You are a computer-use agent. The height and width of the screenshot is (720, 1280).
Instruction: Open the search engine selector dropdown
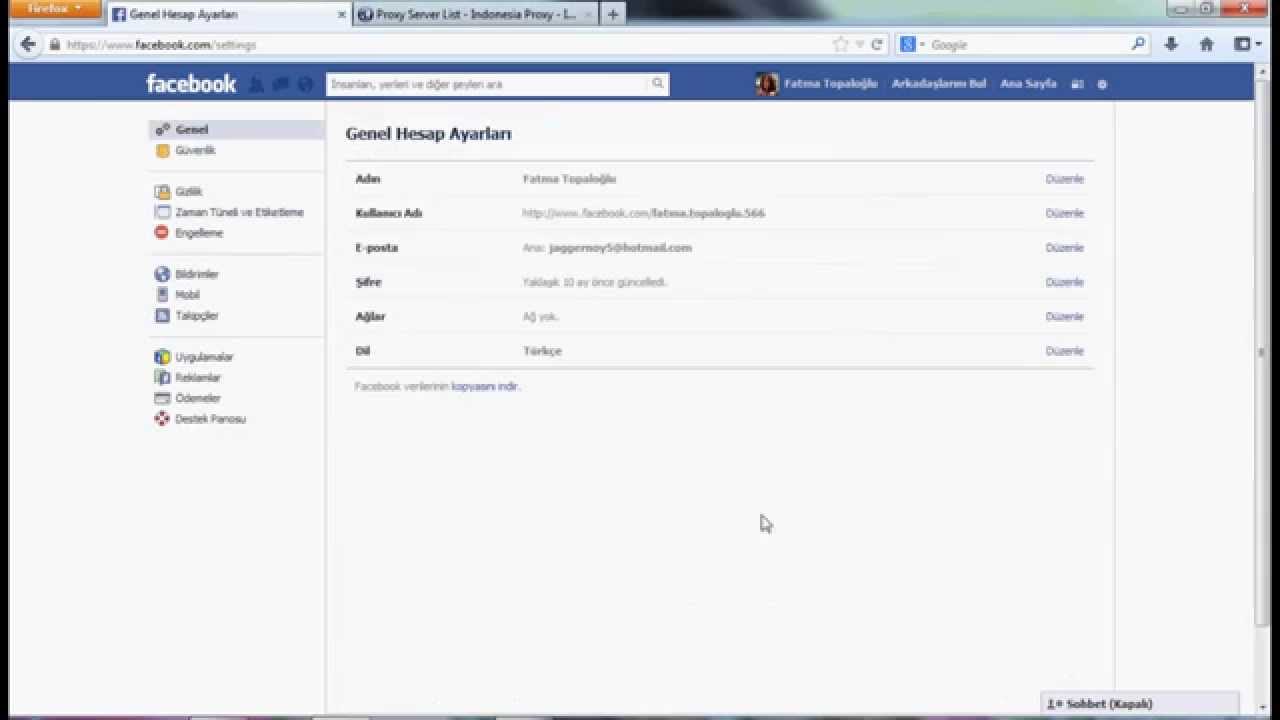coord(913,45)
